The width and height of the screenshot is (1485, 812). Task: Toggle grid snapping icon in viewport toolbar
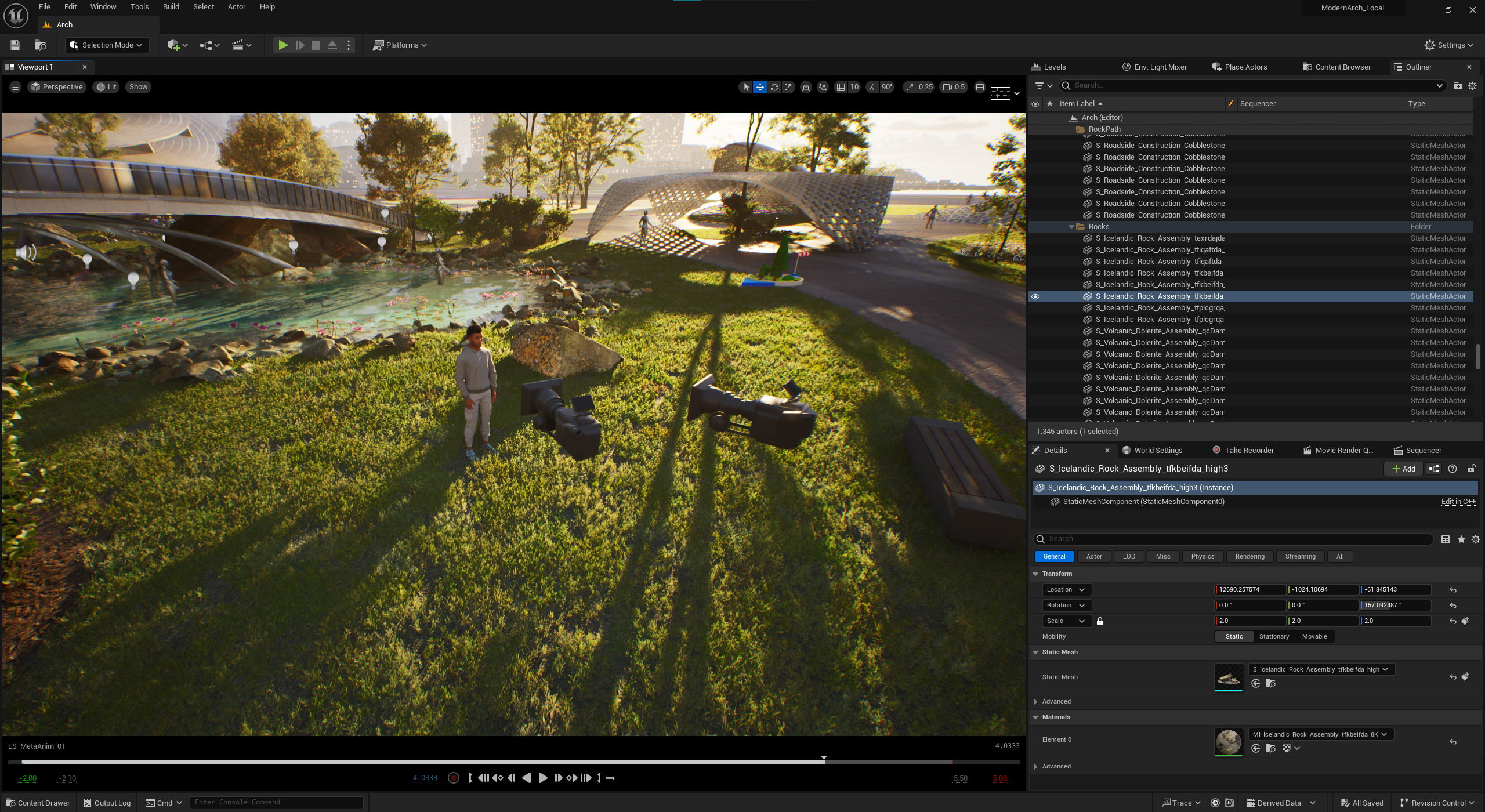[x=840, y=87]
